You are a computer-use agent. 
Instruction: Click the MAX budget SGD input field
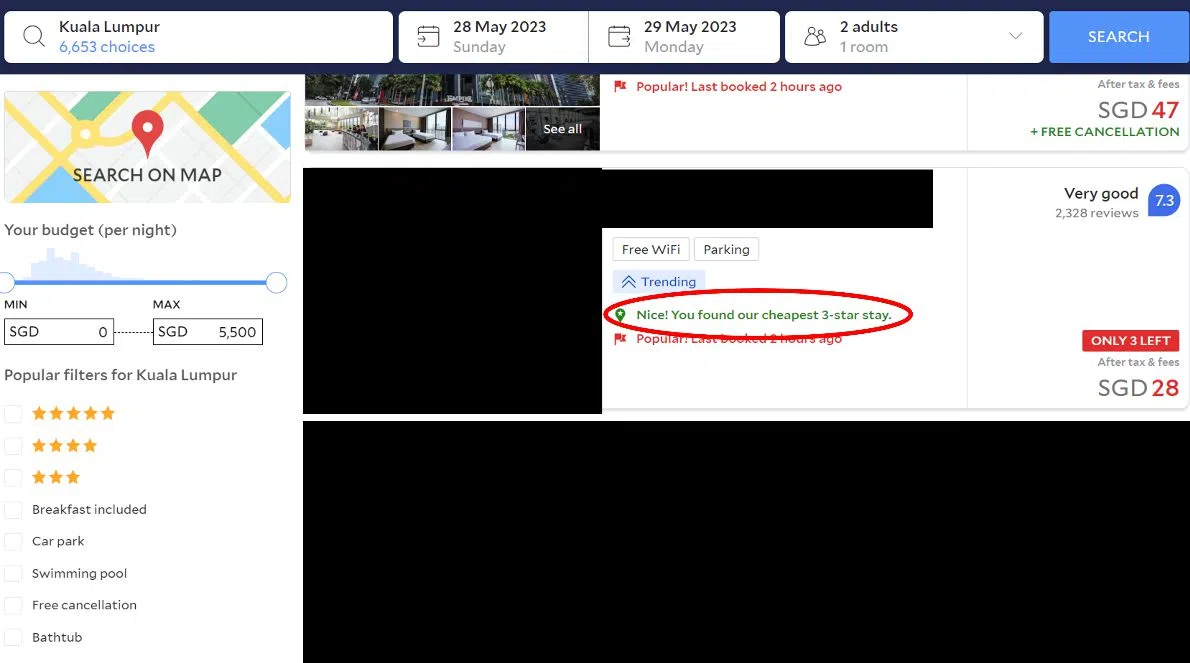point(208,332)
